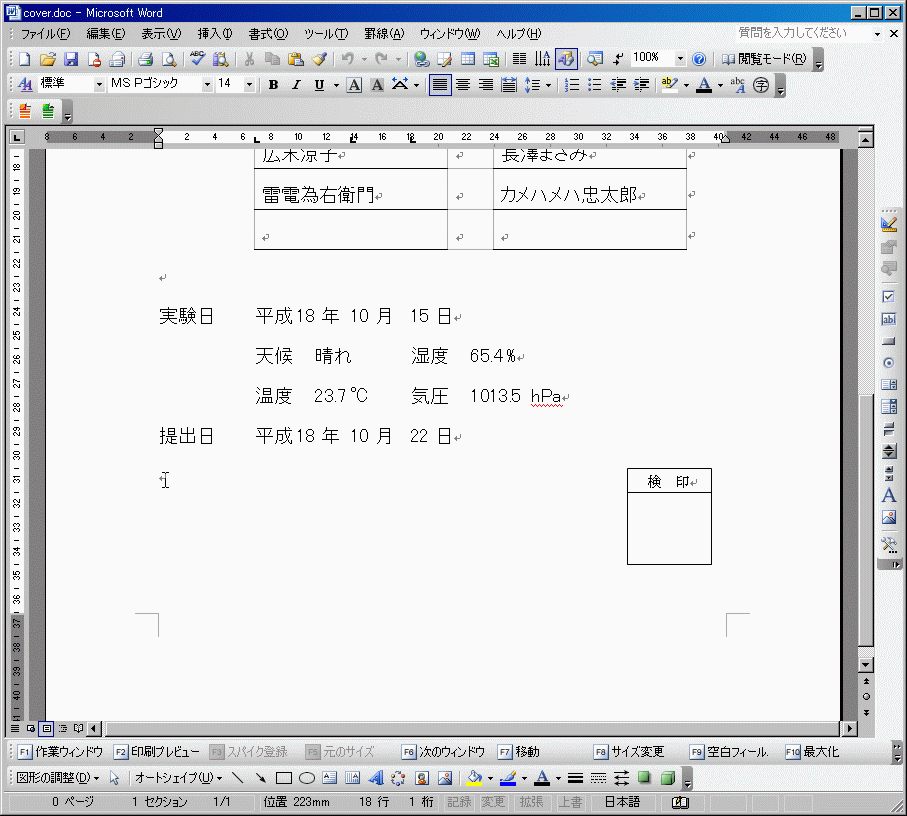Open the 挿入 (Insert) menu
The width and height of the screenshot is (907, 816).
pos(214,34)
